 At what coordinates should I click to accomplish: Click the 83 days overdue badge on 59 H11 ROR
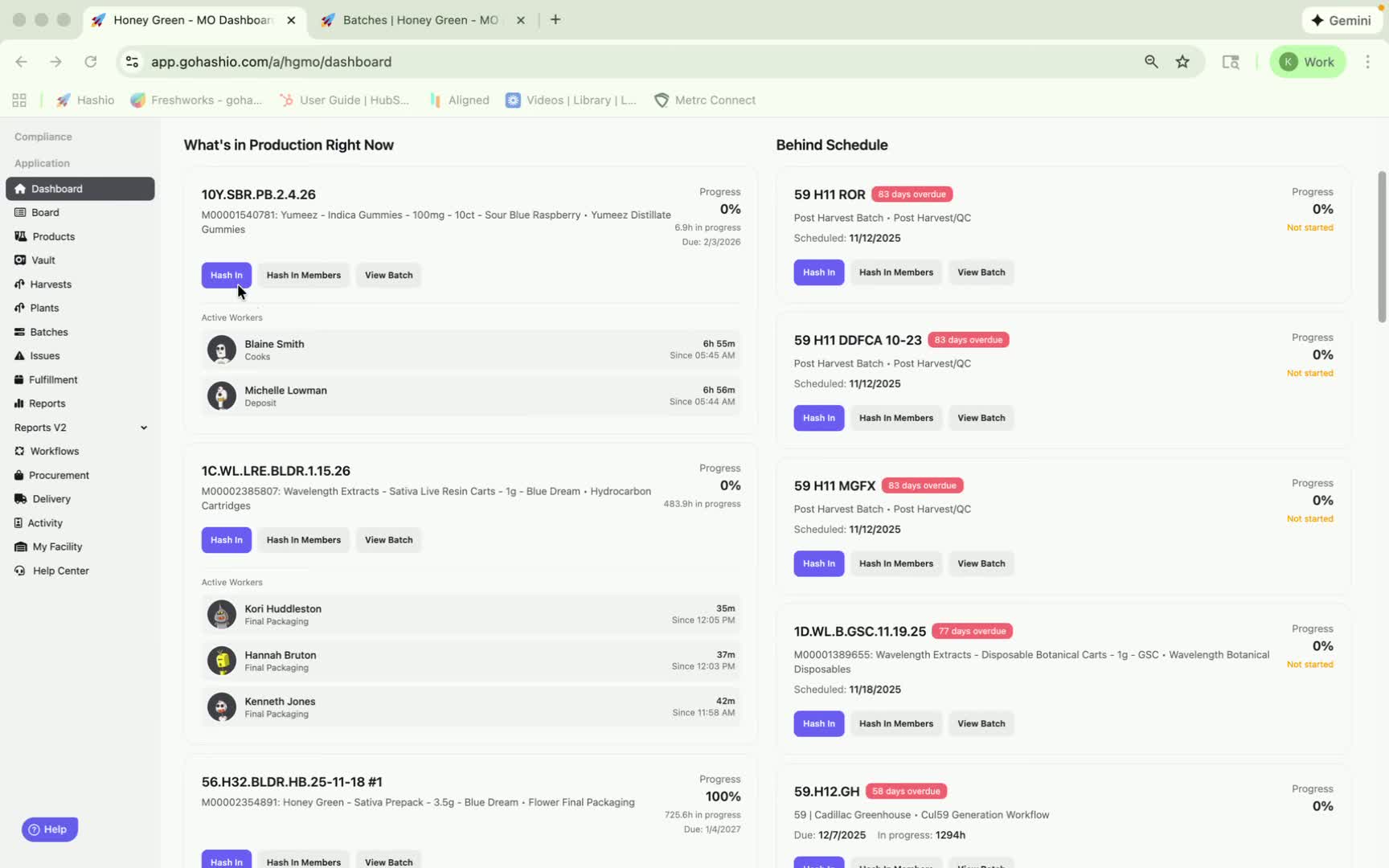tap(912, 194)
